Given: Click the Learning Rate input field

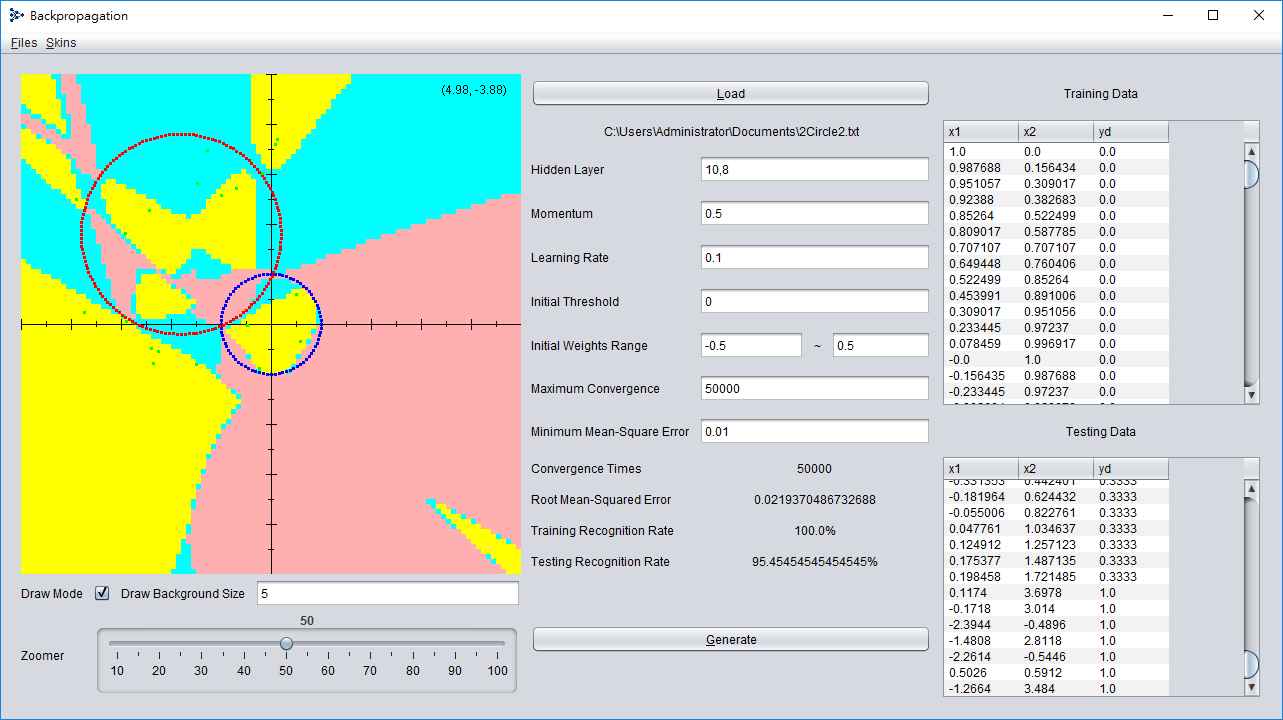Looking at the screenshot, I should coord(815,258).
